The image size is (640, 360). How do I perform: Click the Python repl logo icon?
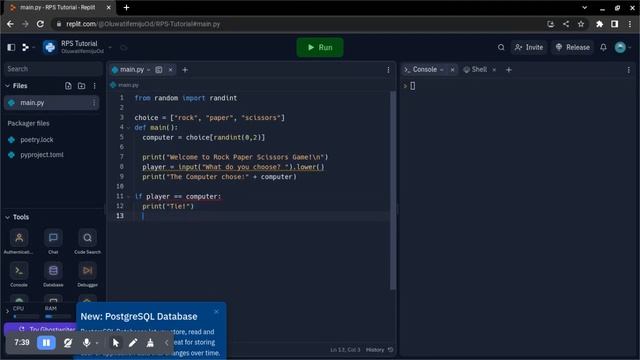tap(50, 47)
